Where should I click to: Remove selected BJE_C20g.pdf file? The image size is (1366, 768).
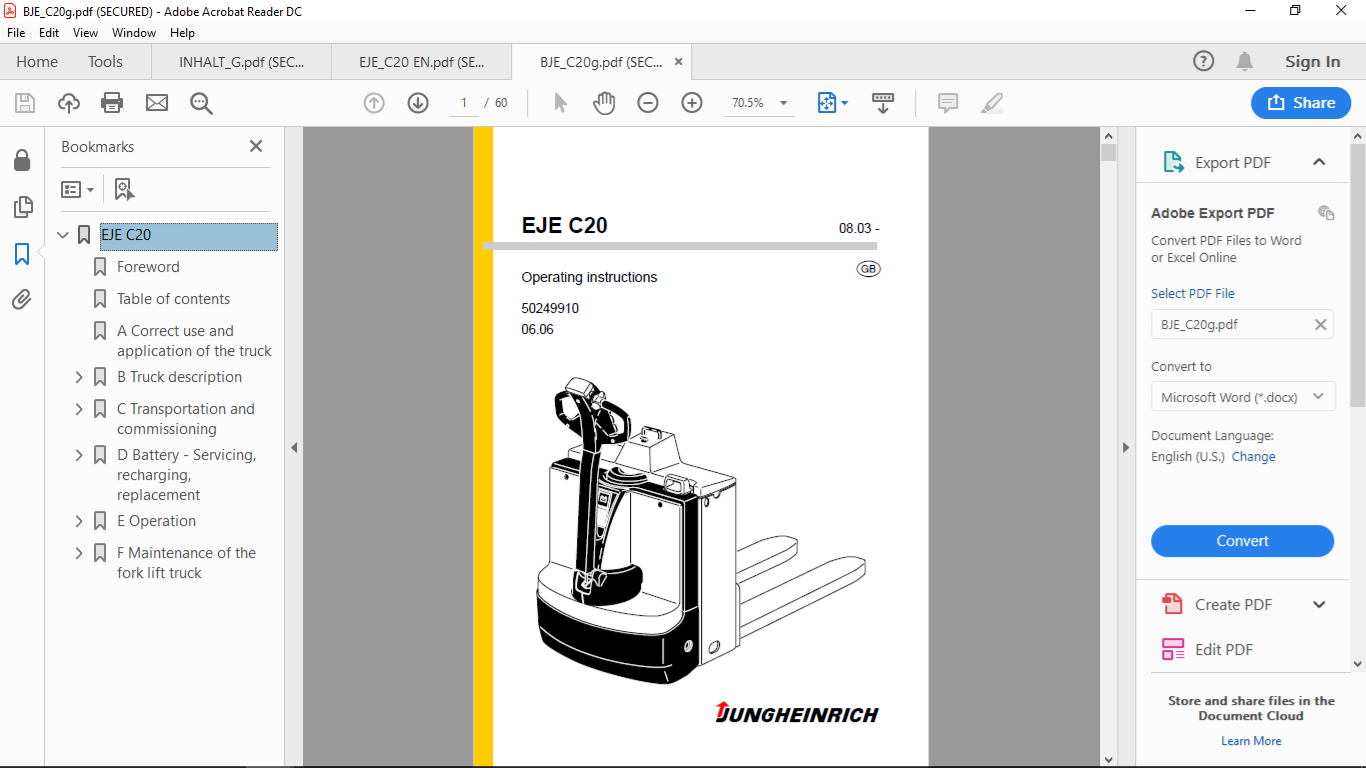point(1320,324)
